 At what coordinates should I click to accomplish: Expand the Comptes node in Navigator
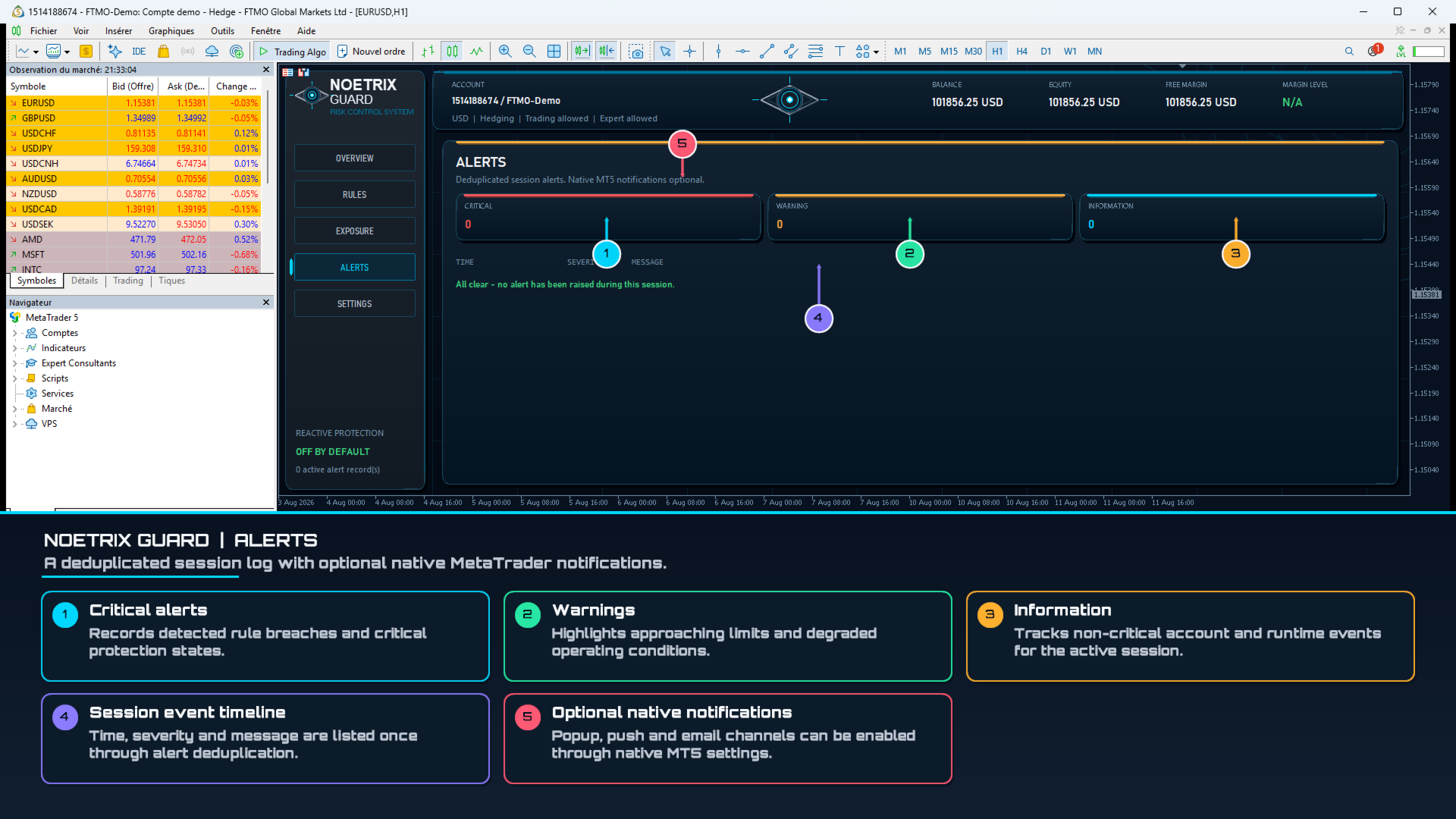click(x=14, y=333)
